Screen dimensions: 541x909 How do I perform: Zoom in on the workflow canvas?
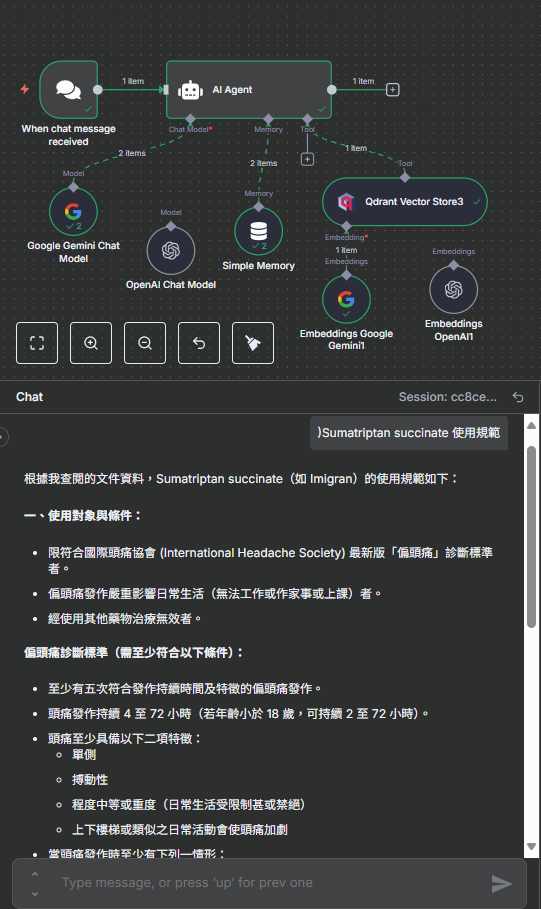(91, 343)
